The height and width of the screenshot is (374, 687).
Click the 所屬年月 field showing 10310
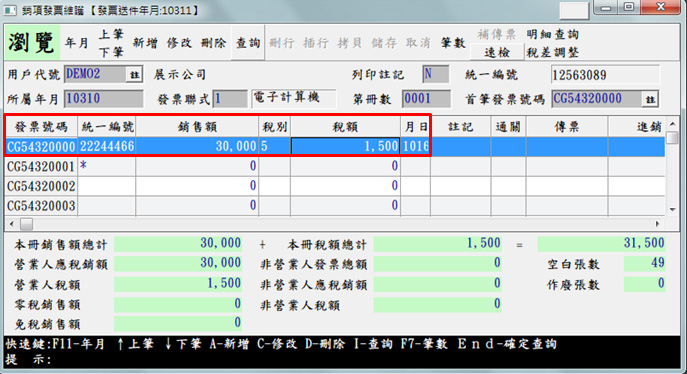tap(104, 99)
